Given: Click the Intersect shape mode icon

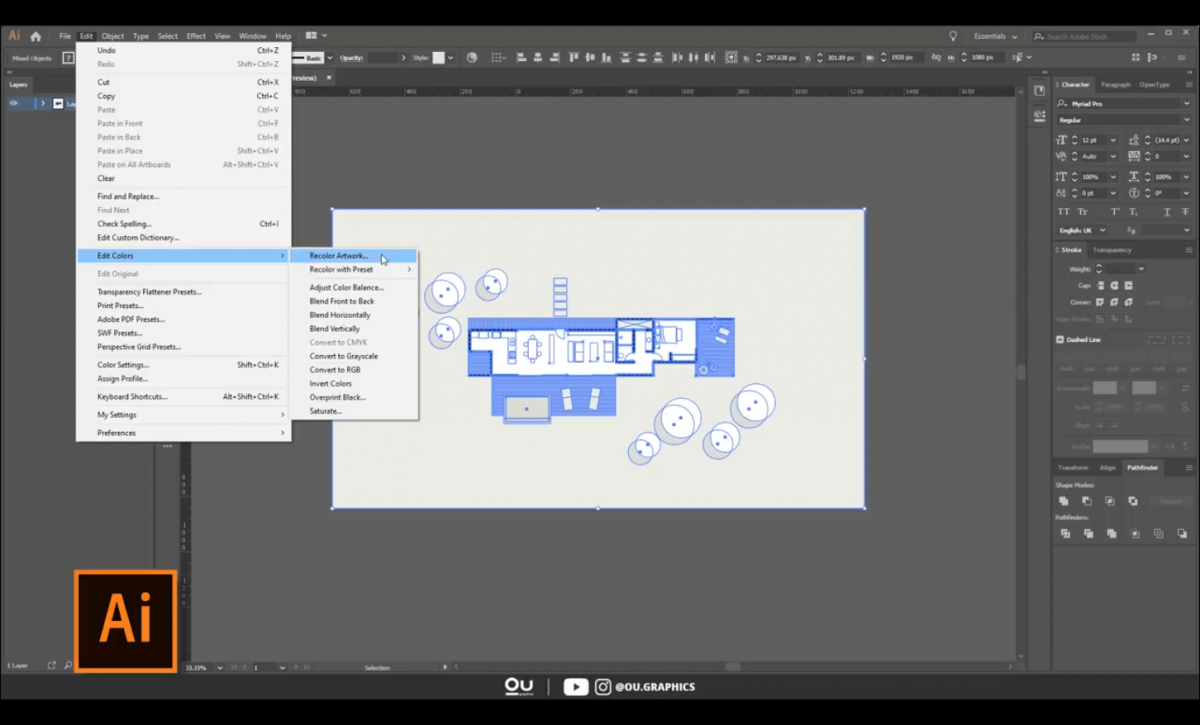Looking at the screenshot, I should tap(1110, 501).
